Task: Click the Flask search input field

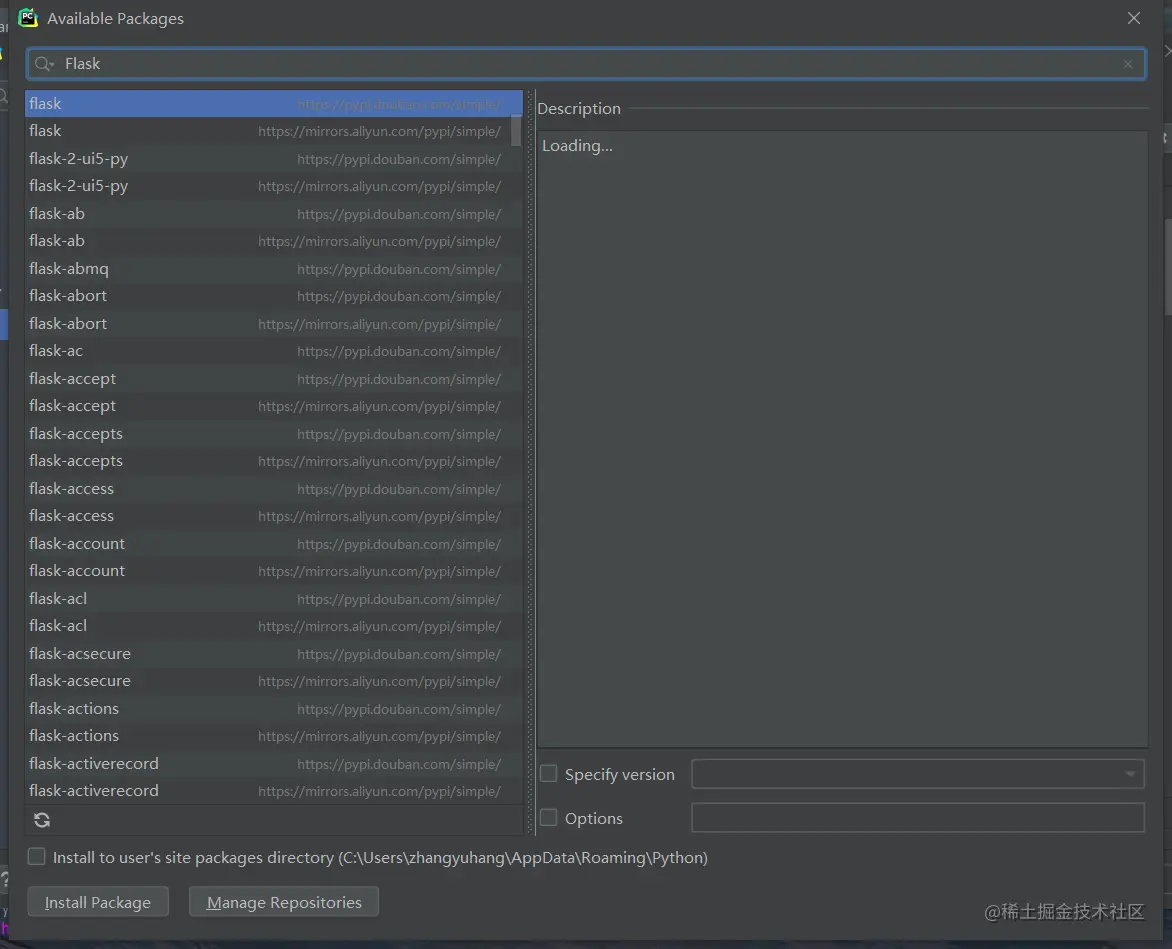Action: [x=586, y=64]
